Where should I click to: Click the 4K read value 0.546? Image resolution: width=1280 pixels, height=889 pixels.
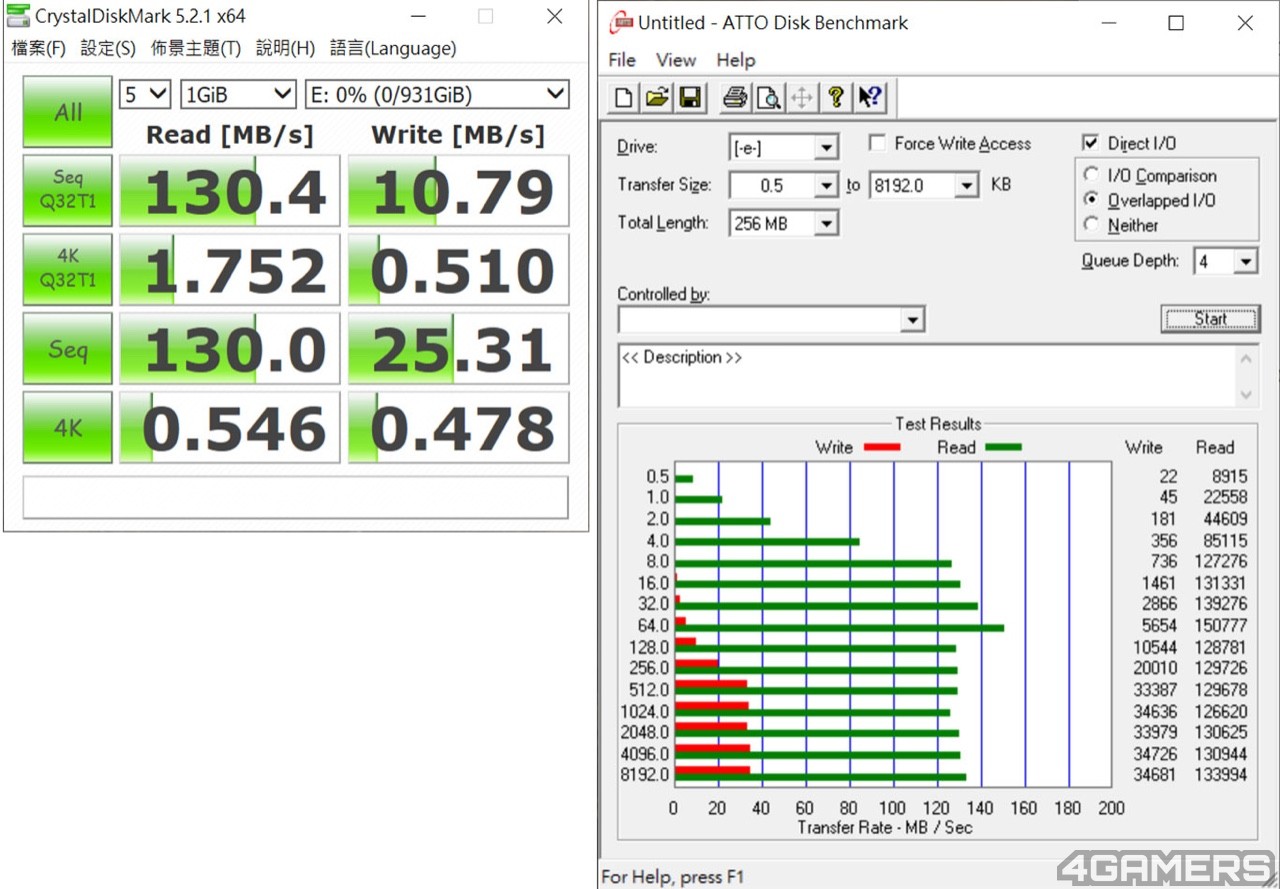tap(230, 427)
